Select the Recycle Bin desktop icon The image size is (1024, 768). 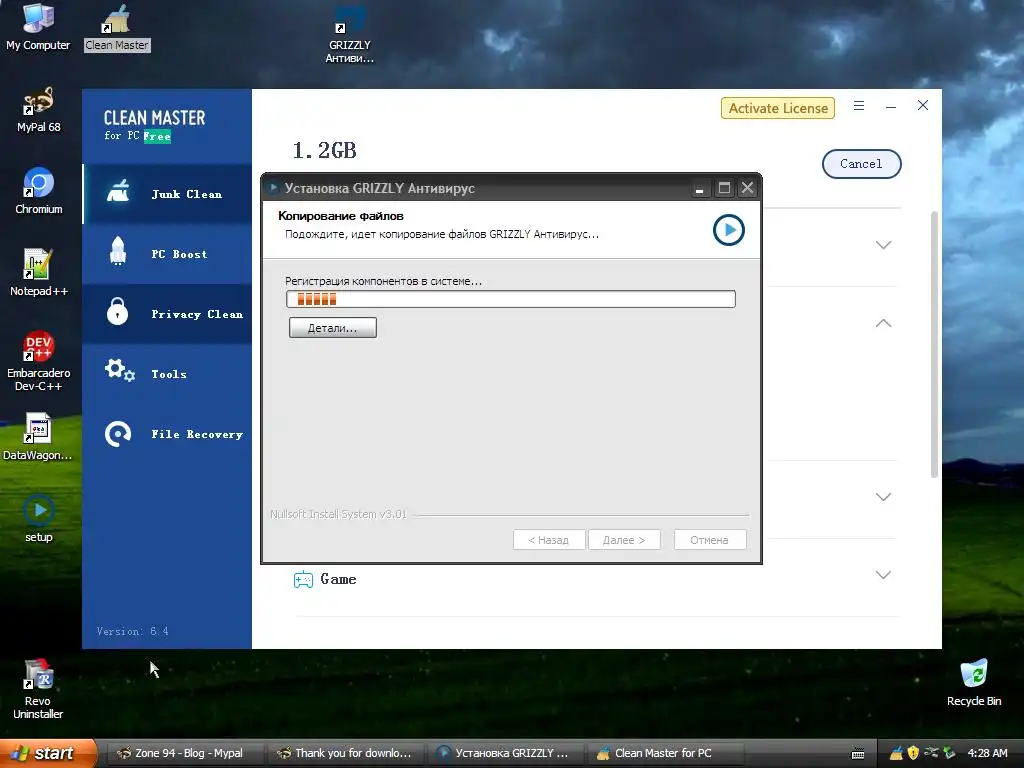(974, 683)
